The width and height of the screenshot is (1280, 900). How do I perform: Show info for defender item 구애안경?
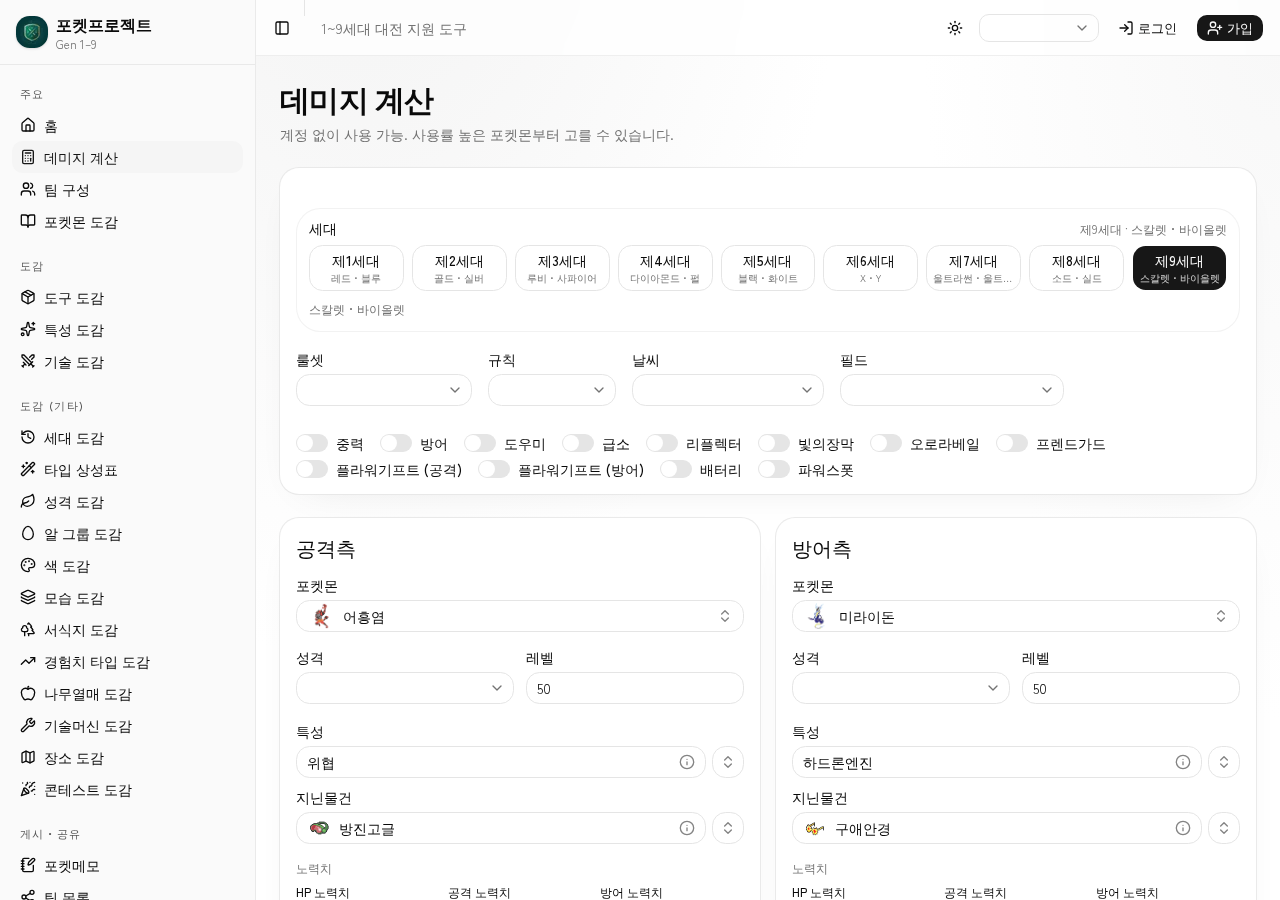pyautogui.click(x=1183, y=828)
